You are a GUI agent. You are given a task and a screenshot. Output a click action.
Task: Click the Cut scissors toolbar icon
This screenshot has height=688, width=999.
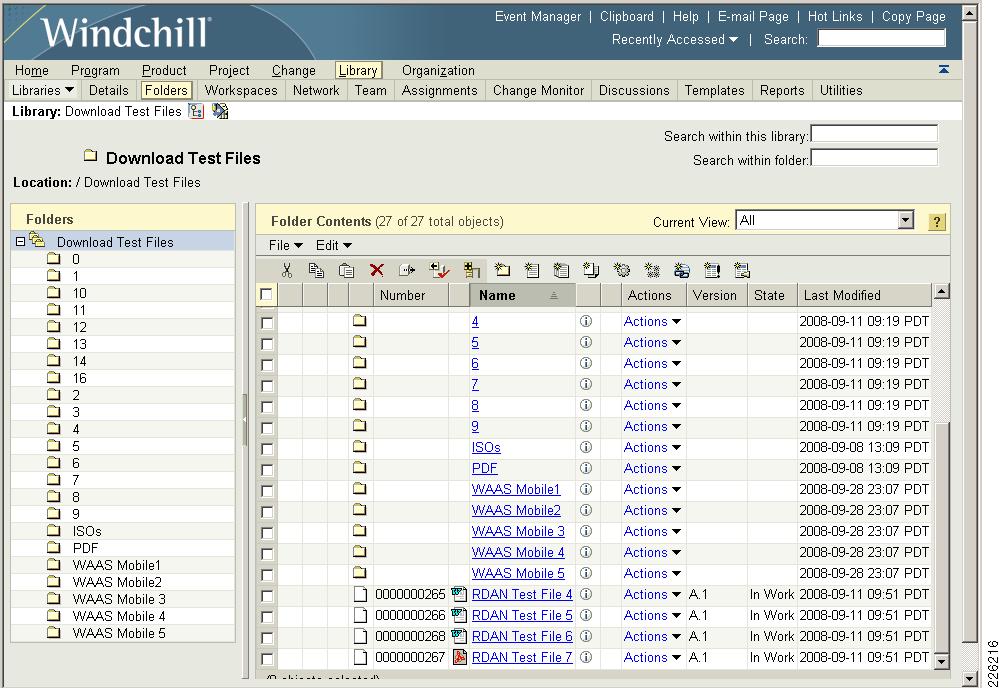[287, 270]
